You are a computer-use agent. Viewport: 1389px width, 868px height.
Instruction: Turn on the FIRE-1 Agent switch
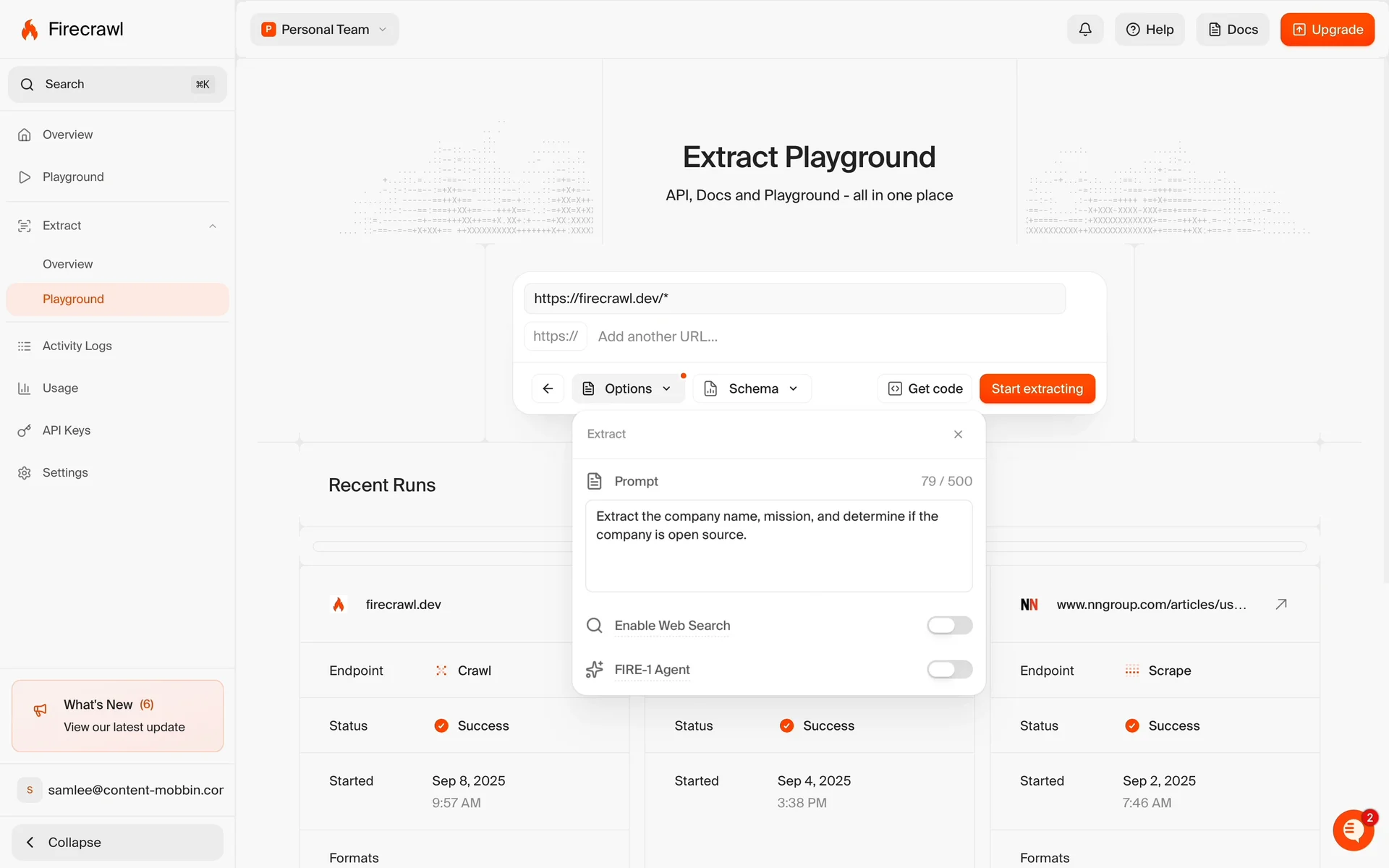[949, 669]
